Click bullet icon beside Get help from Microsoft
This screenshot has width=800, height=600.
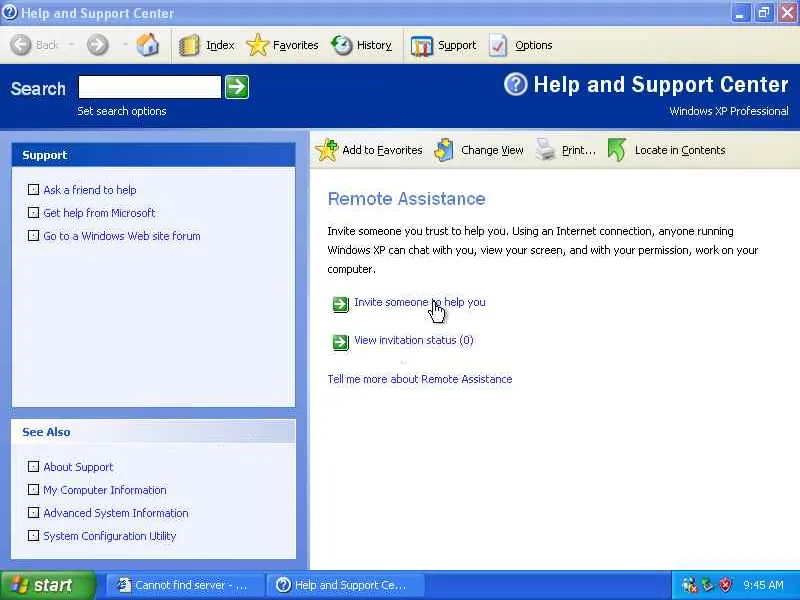click(33, 213)
